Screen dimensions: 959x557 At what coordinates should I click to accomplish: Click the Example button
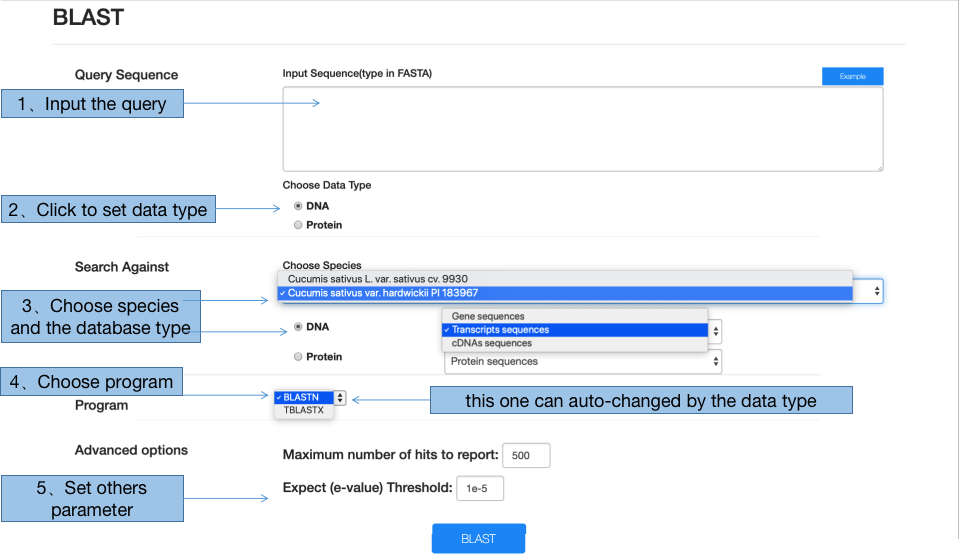852,76
